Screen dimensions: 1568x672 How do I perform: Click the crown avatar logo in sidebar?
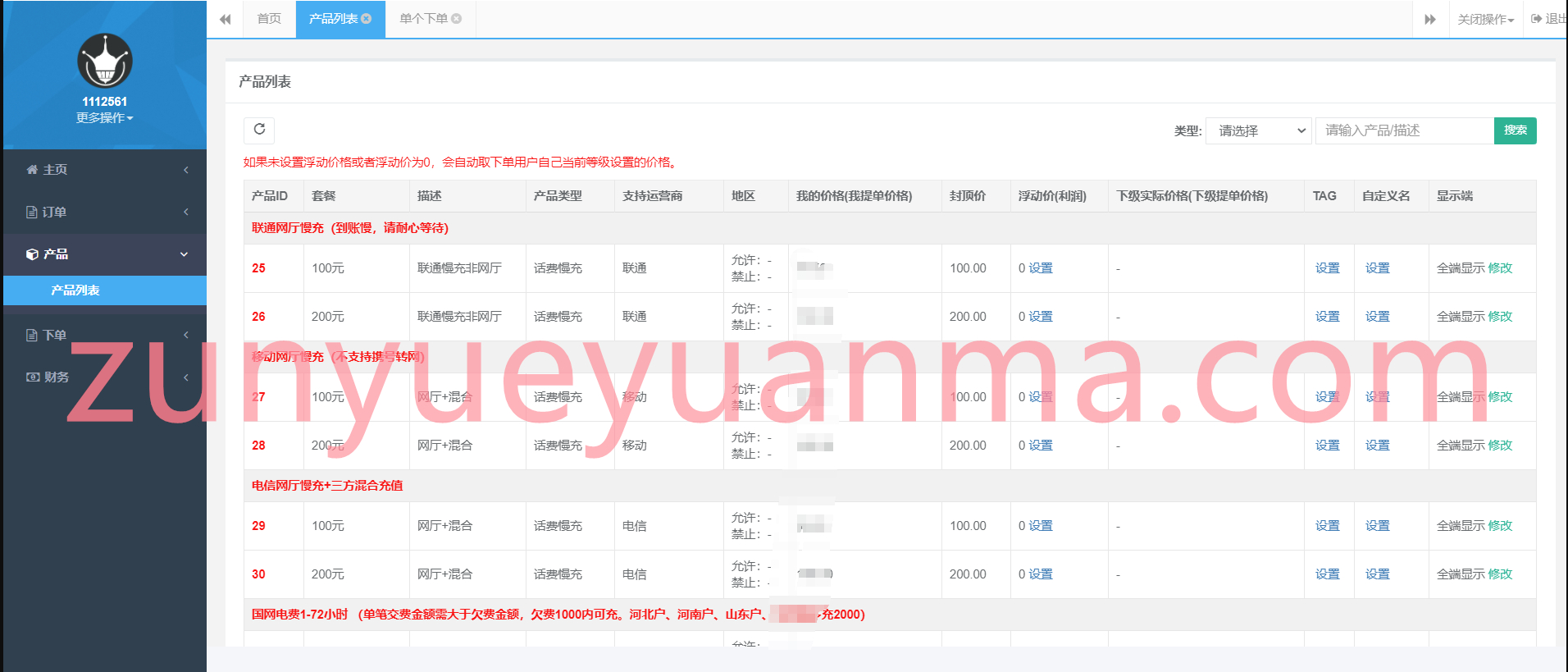tap(105, 61)
